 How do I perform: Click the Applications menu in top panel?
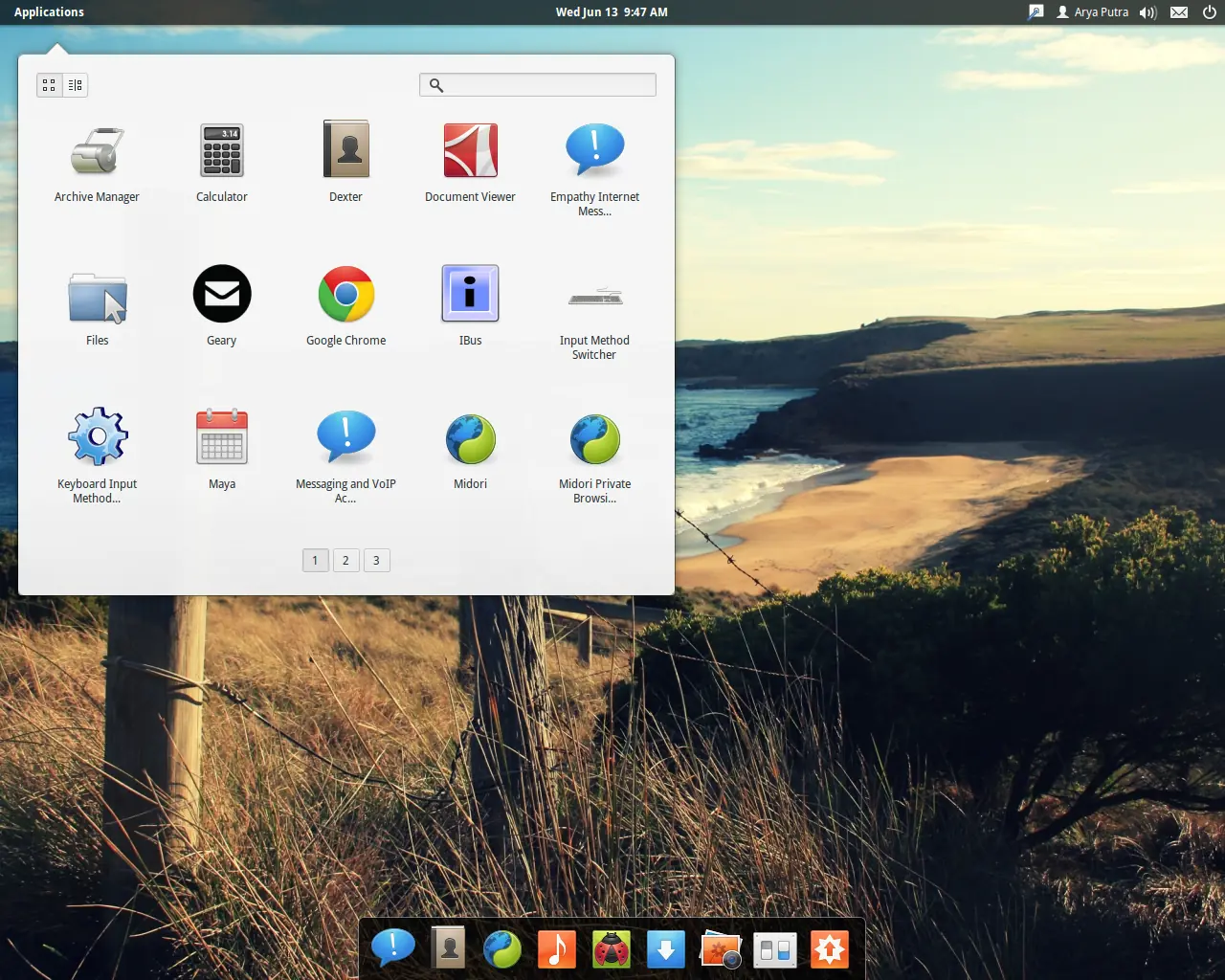pyautogui.click(x=49, y=12)
